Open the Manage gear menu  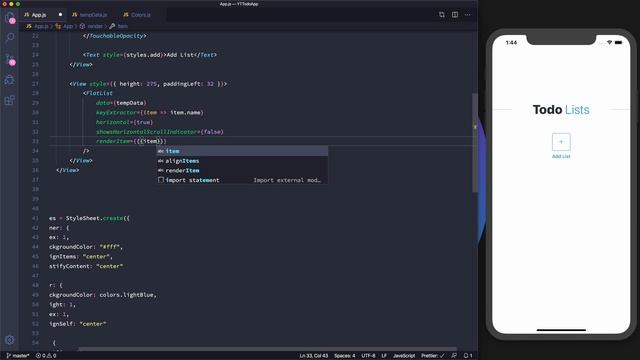click(x=9, y=340)
